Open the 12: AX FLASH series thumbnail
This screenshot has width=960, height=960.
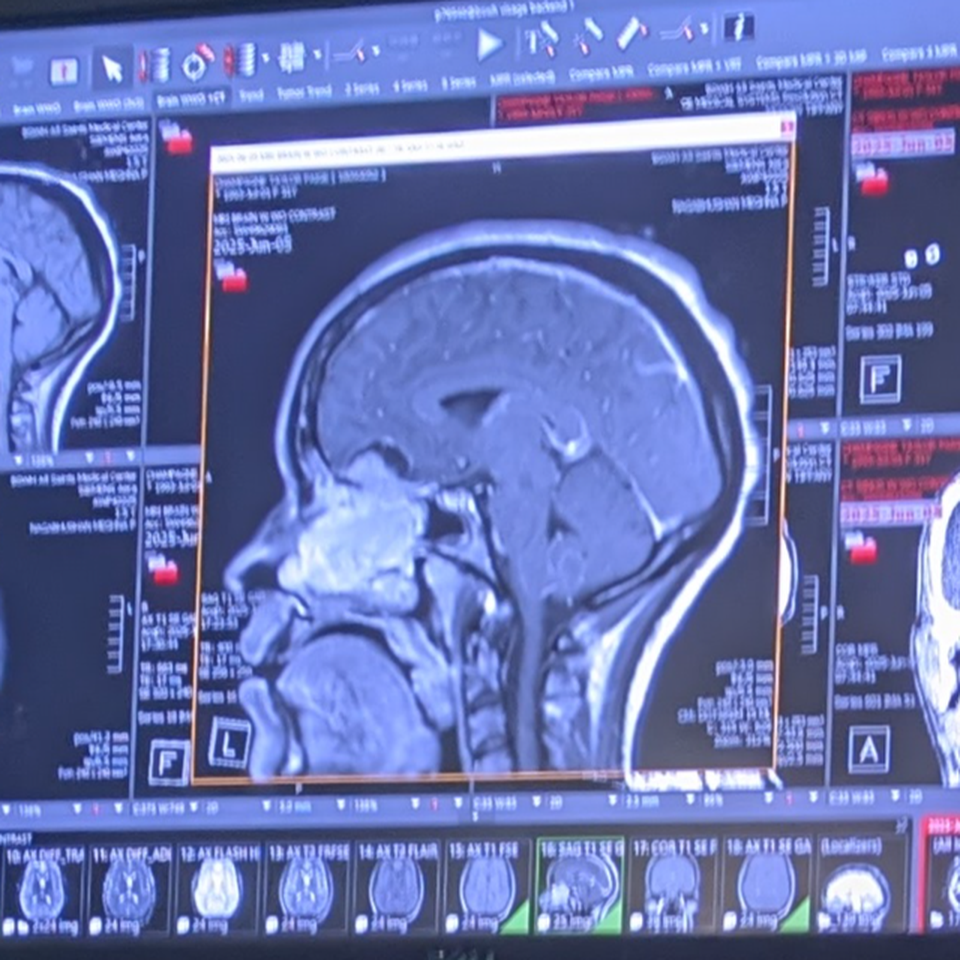click(218, 889)
